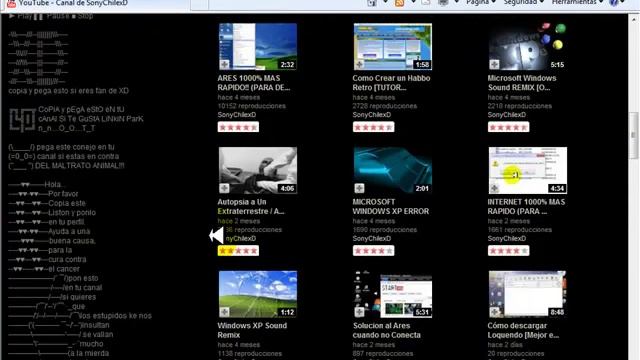Click thumbnail of Microsoft Windows Sound REMIX

(527, 47)
